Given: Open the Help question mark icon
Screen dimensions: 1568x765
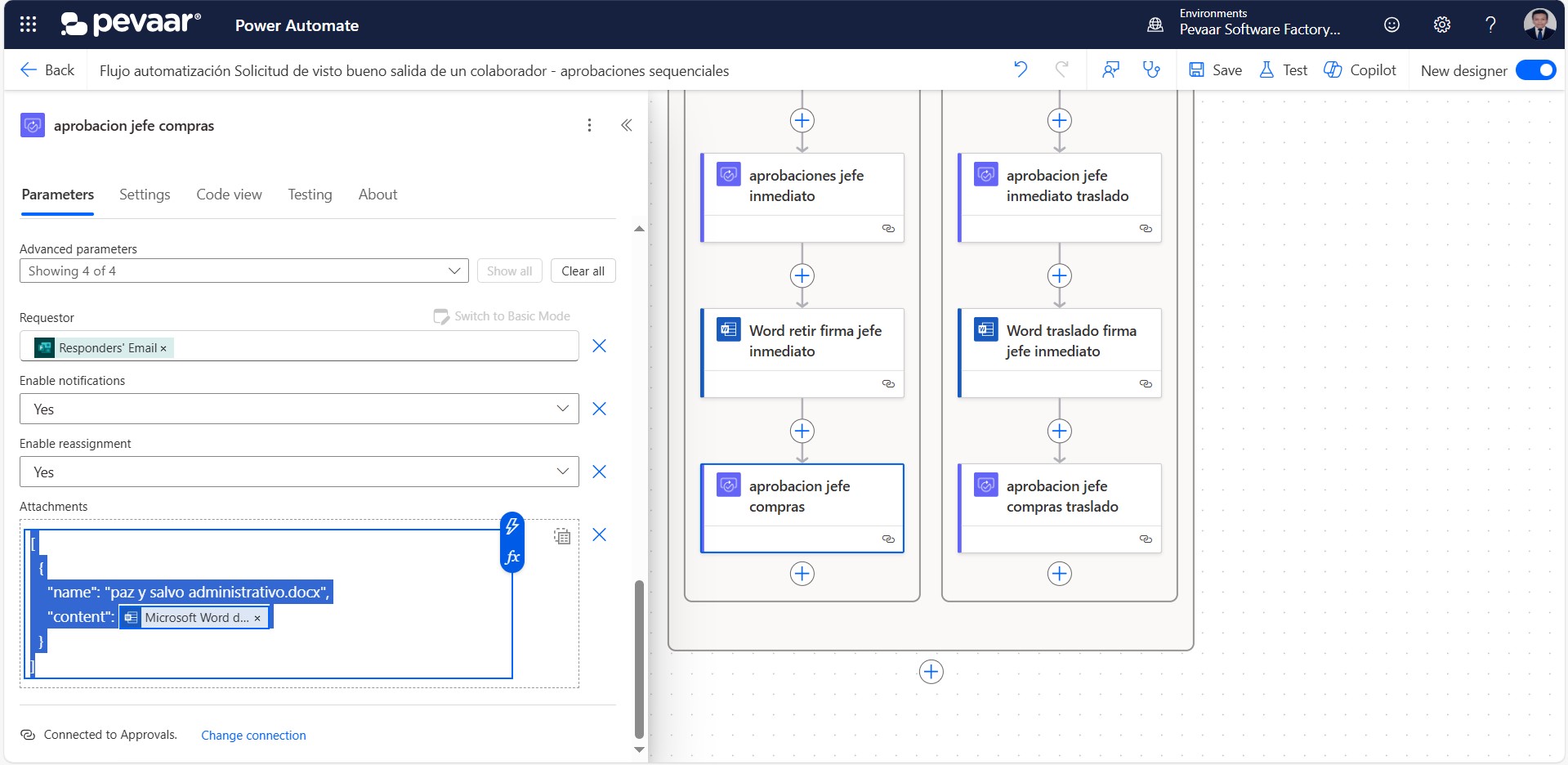Looking at the screenshot, I should 1490,25.
